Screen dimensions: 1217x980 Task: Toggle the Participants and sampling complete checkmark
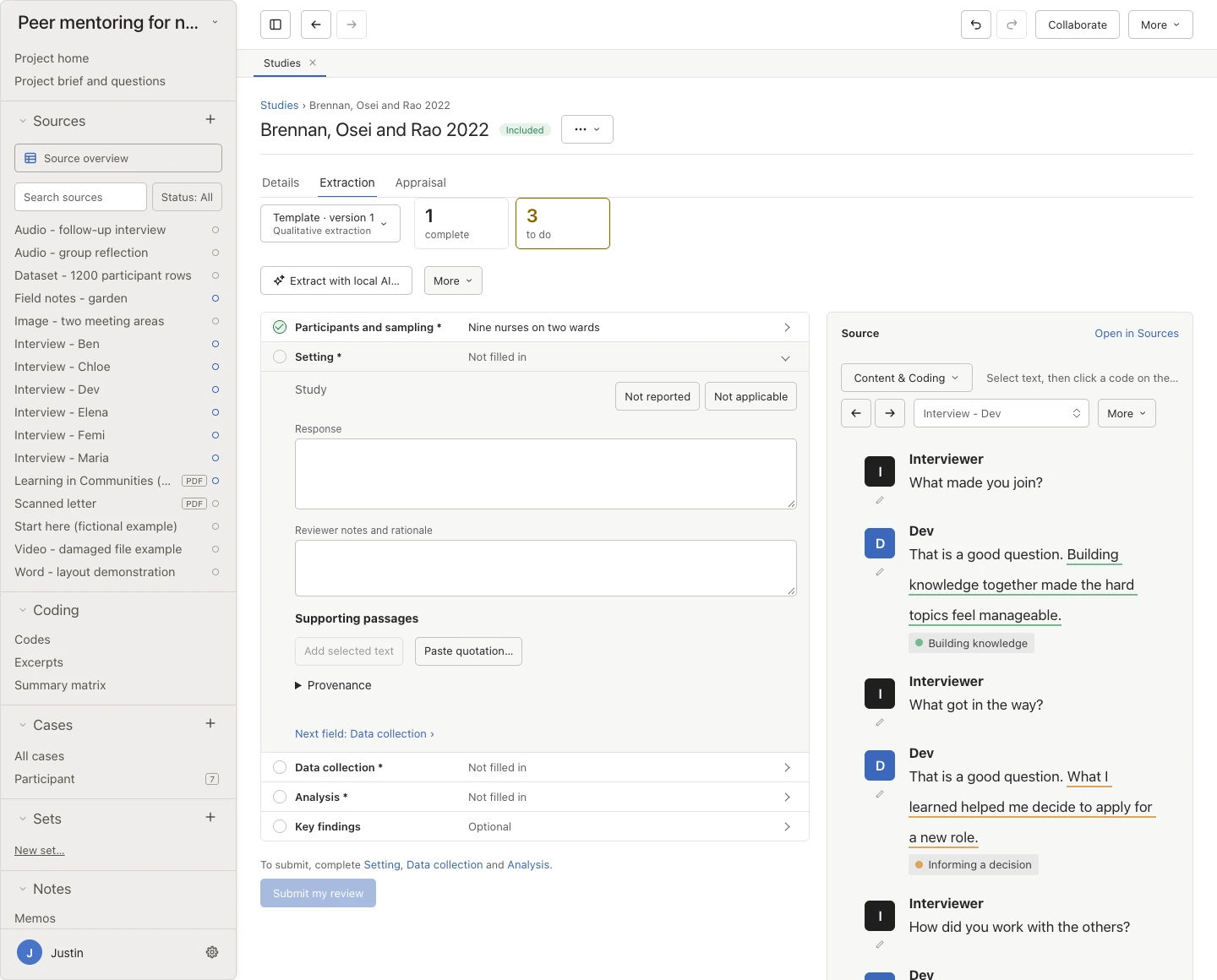280,327
